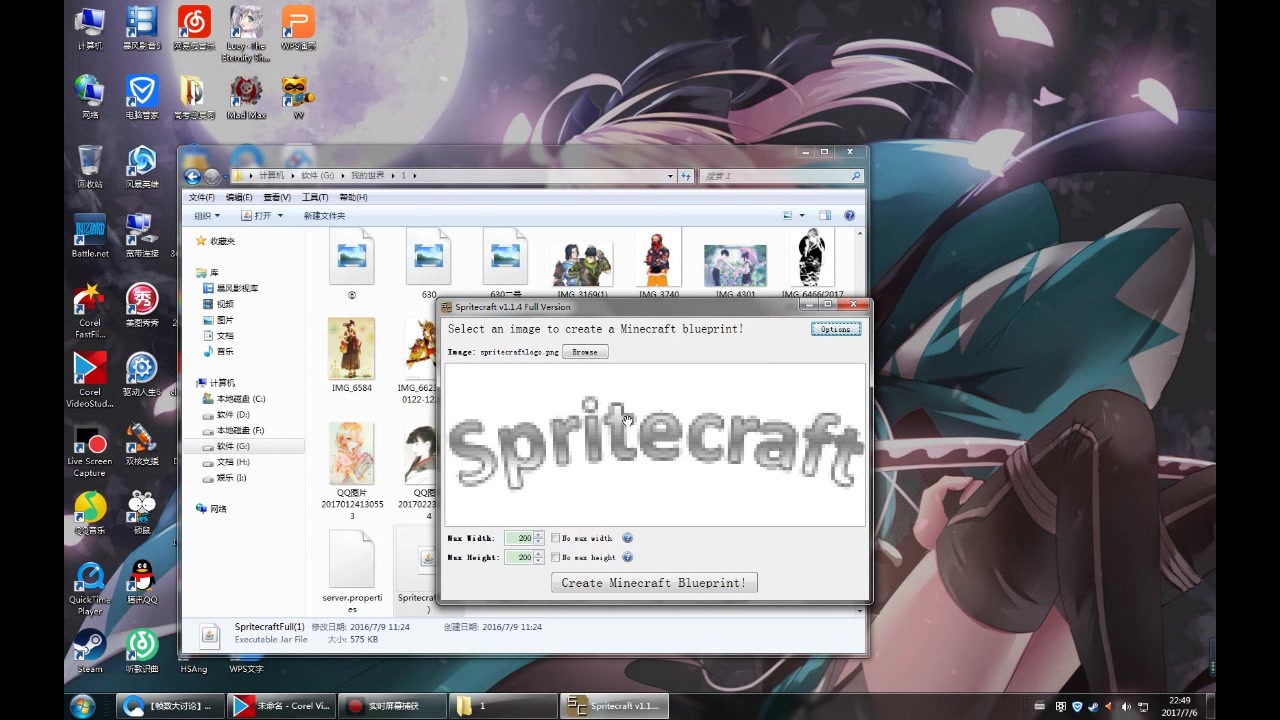Open the 腾讯QQ desktop icon
This screenshot has height=720, width=1280.
point(141,582)
